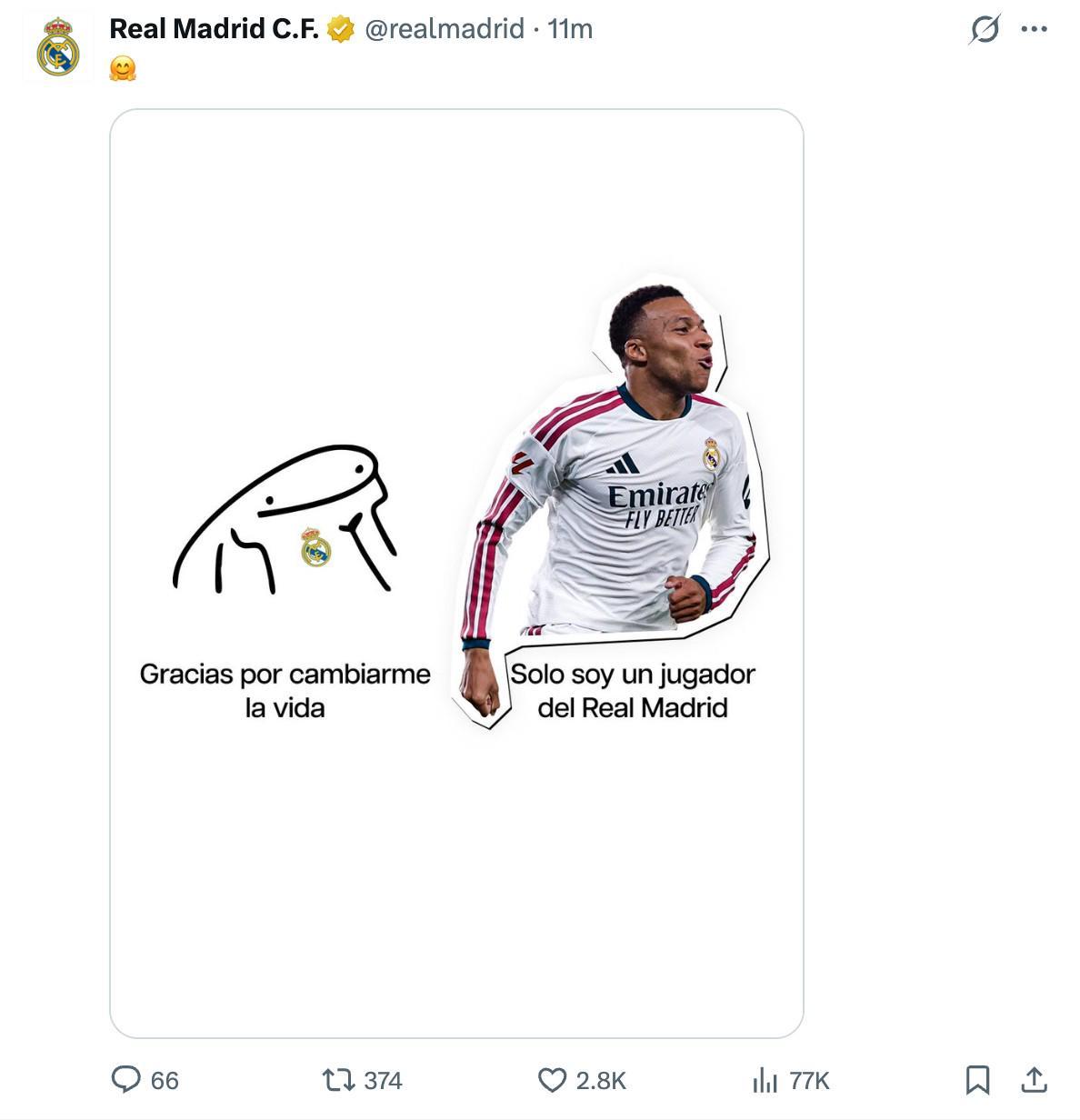Open the @realmadrid handle link
The image size is (1080, 1120).
pos(445,29)
